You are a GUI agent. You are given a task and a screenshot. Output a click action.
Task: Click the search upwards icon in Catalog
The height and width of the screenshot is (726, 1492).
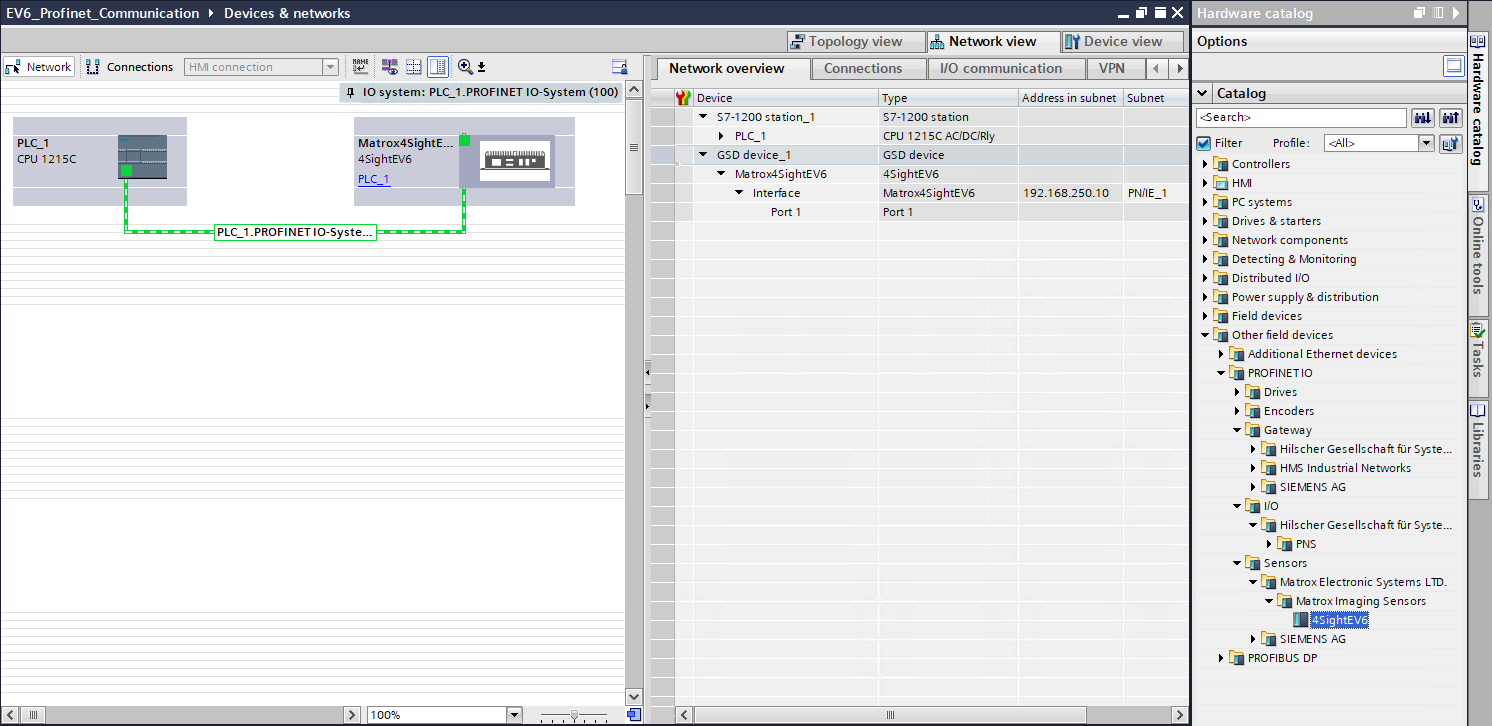point(1450,118)
